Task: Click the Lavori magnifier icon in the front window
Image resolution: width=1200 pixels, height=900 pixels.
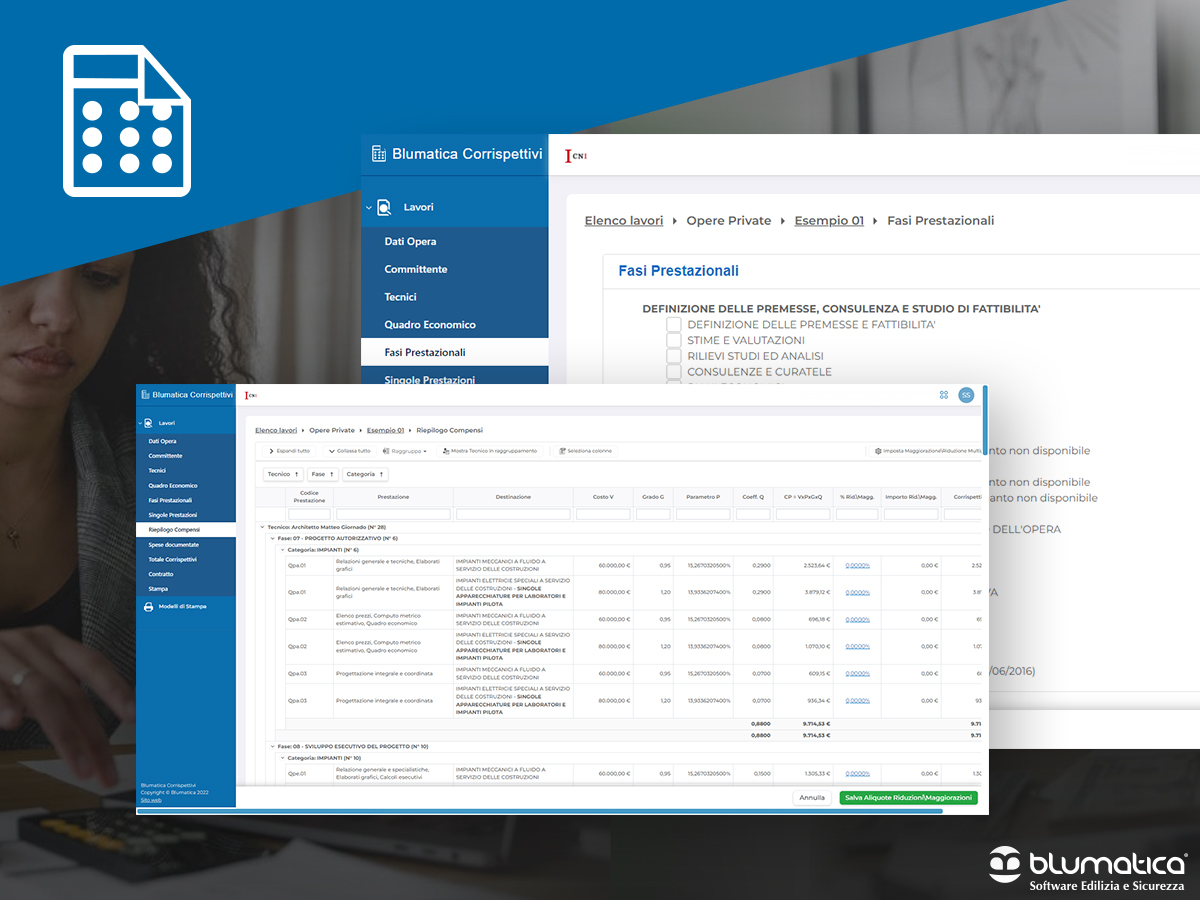Action: coord(150,423)
